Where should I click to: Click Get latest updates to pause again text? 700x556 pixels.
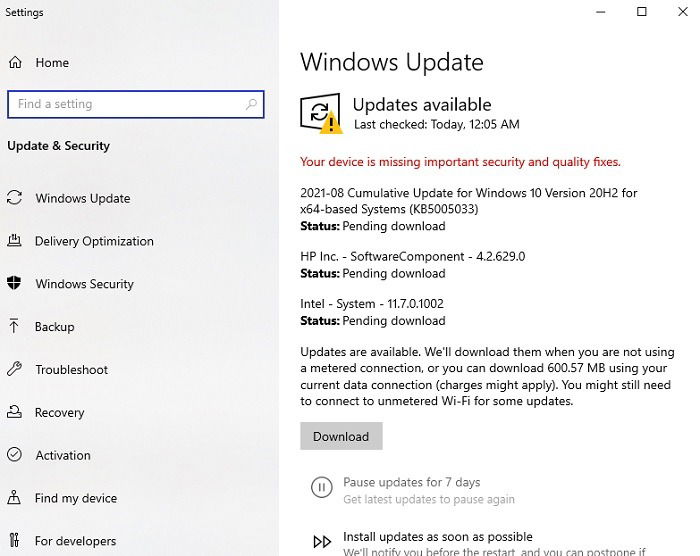click(429, 499)
